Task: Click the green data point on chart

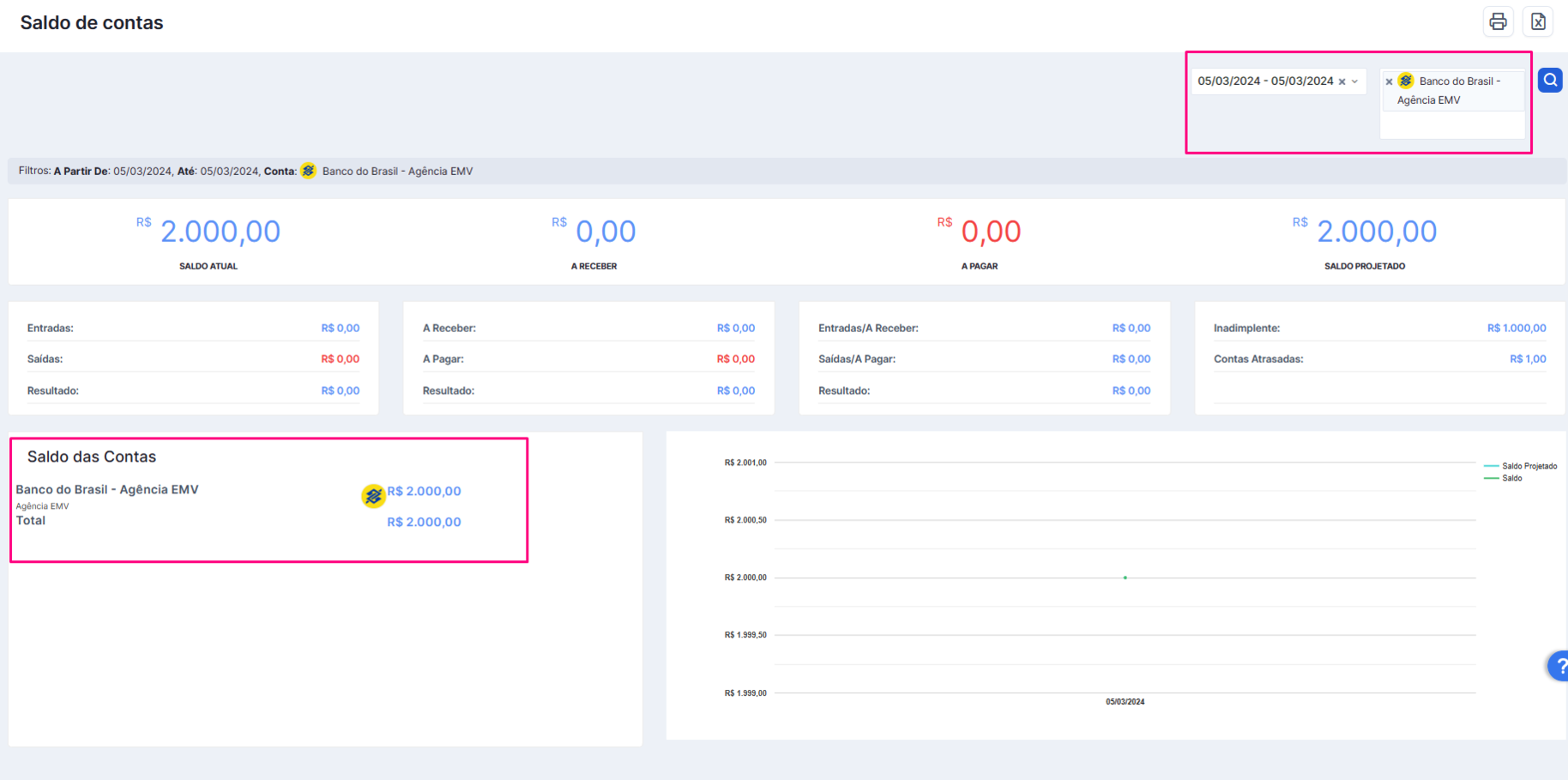Action: coord(1125,577)
